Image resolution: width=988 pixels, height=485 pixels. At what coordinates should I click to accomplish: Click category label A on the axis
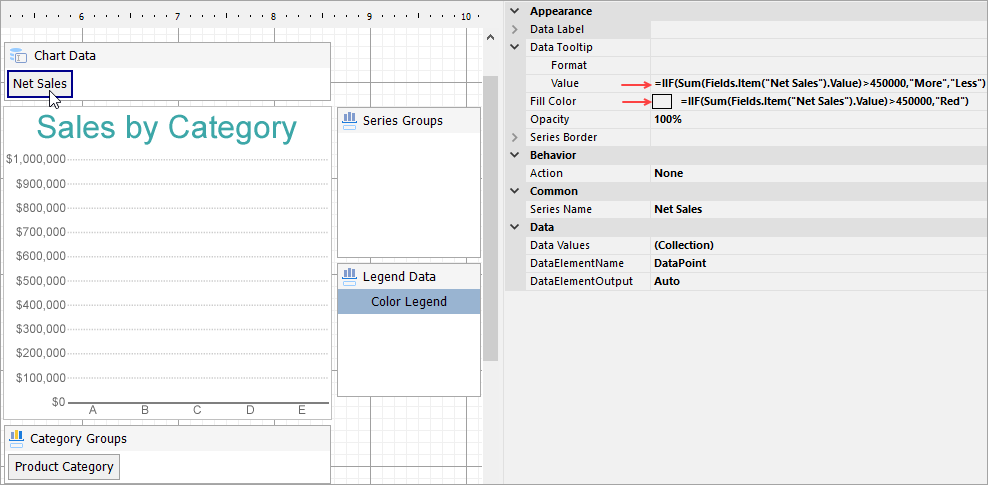[93, 410]
